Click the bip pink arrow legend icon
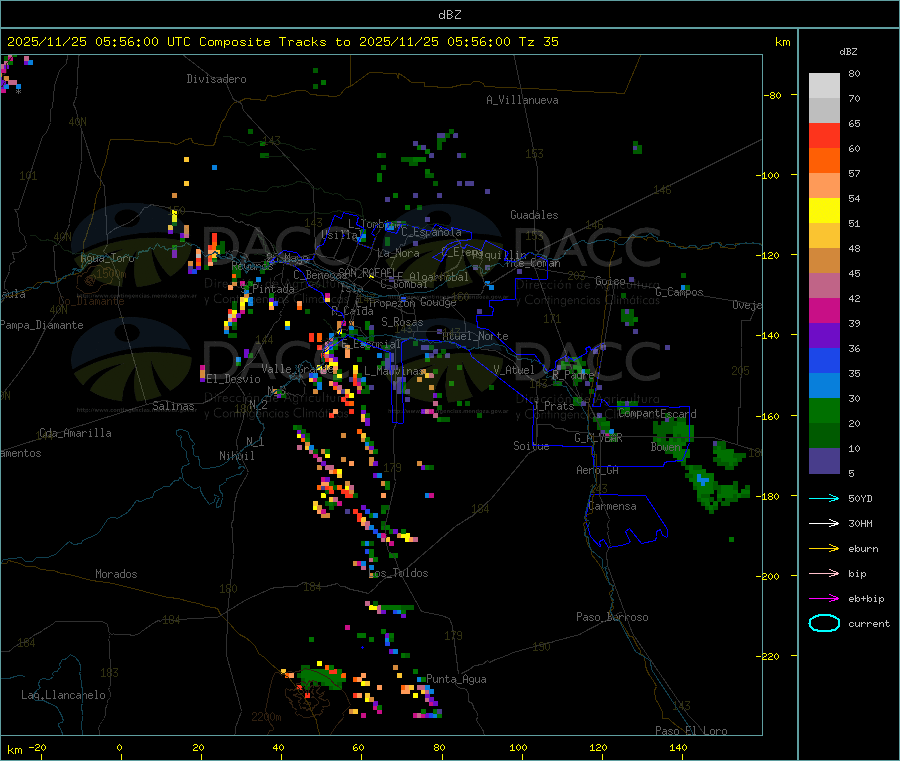The width and height of the screenshot is (900, 761). pos(824,573)
